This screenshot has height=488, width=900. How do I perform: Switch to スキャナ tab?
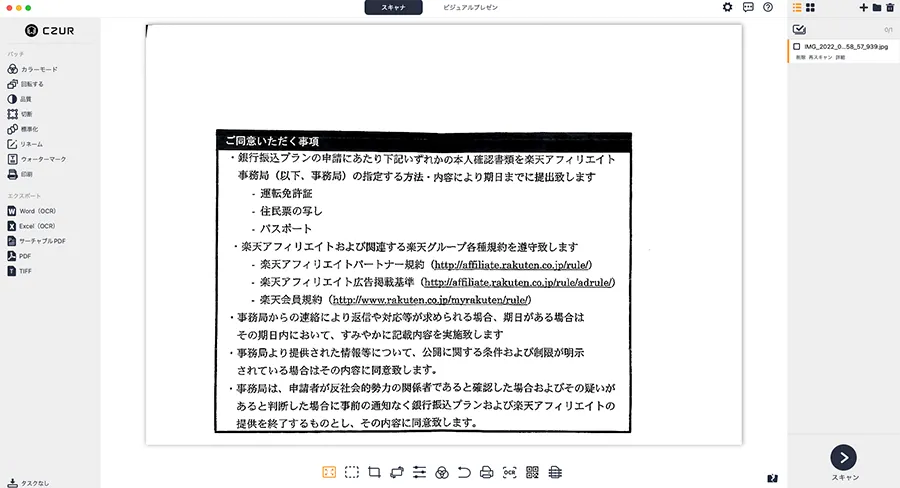(393, 7)
